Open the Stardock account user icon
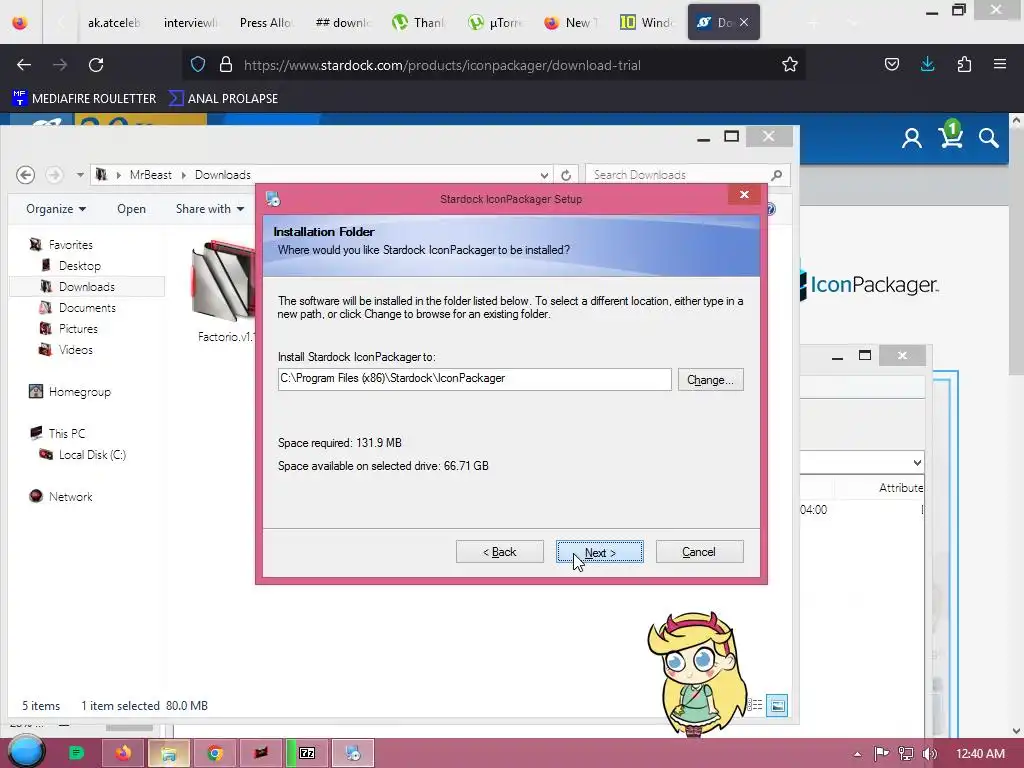This screenshot has height=768, width=1024. coord(912,138)
